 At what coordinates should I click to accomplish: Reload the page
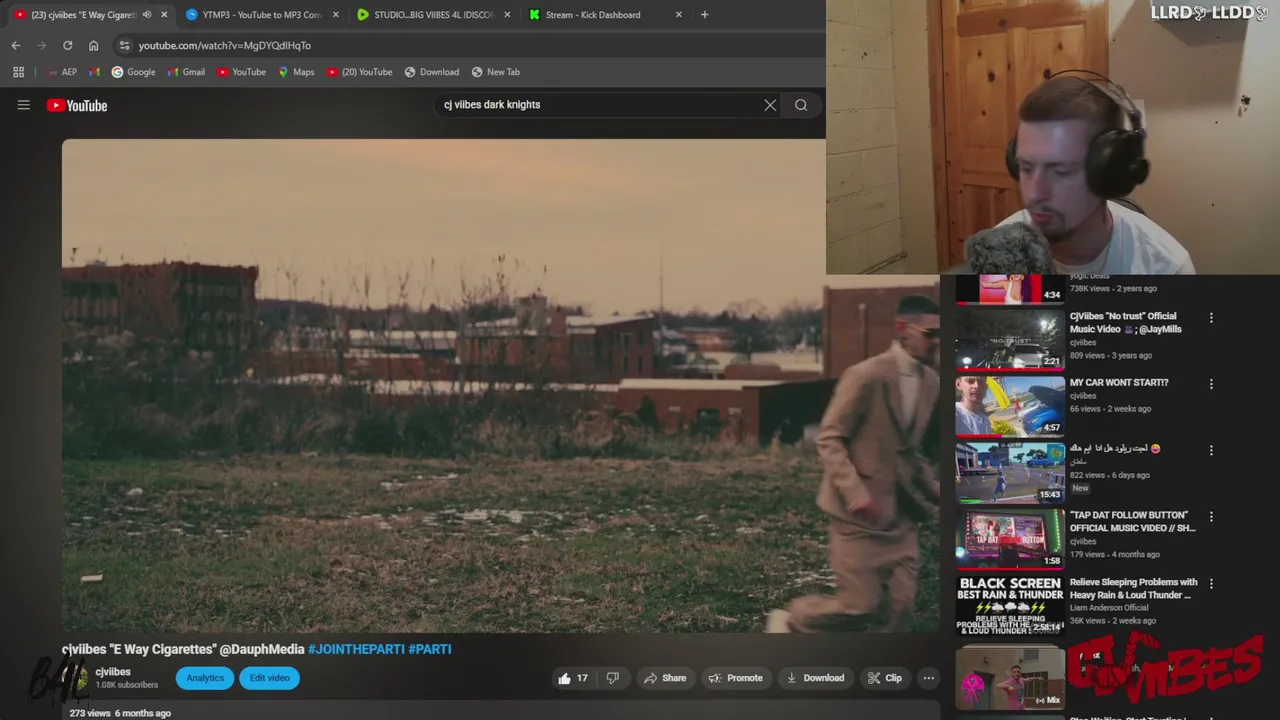67,45
